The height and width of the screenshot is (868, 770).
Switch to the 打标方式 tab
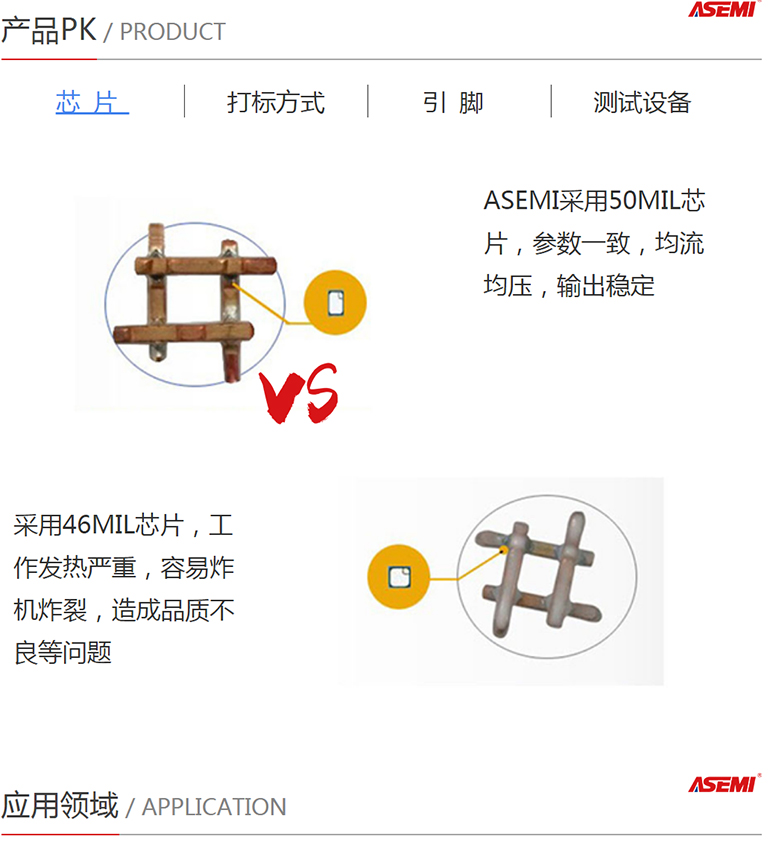[278, 102]
